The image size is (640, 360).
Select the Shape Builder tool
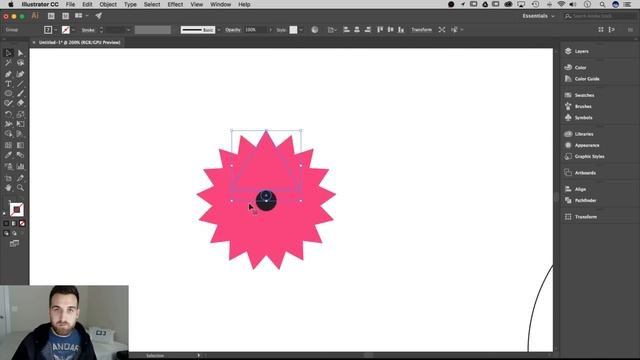pyautogui.click(x=8, y=134)
